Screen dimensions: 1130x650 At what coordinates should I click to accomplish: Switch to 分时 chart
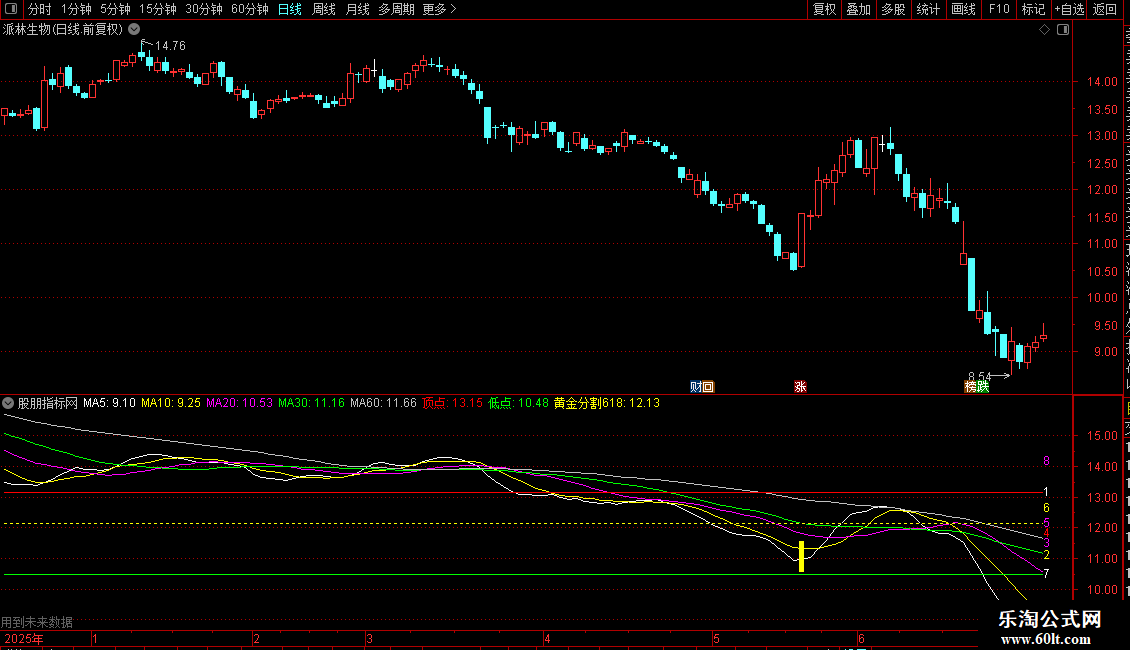[40, 9]
